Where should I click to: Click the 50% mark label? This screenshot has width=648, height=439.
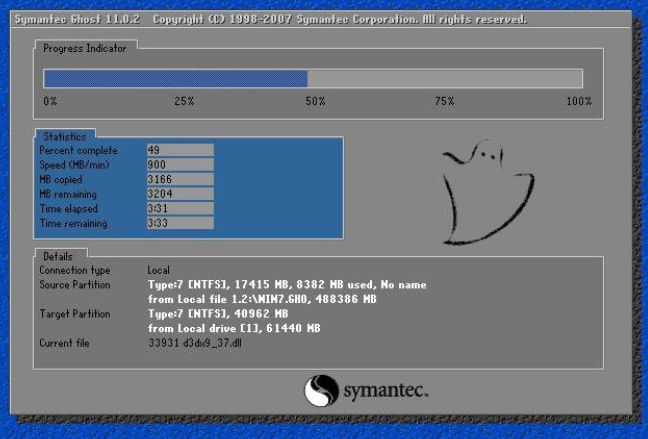click(x=315, y=101)
